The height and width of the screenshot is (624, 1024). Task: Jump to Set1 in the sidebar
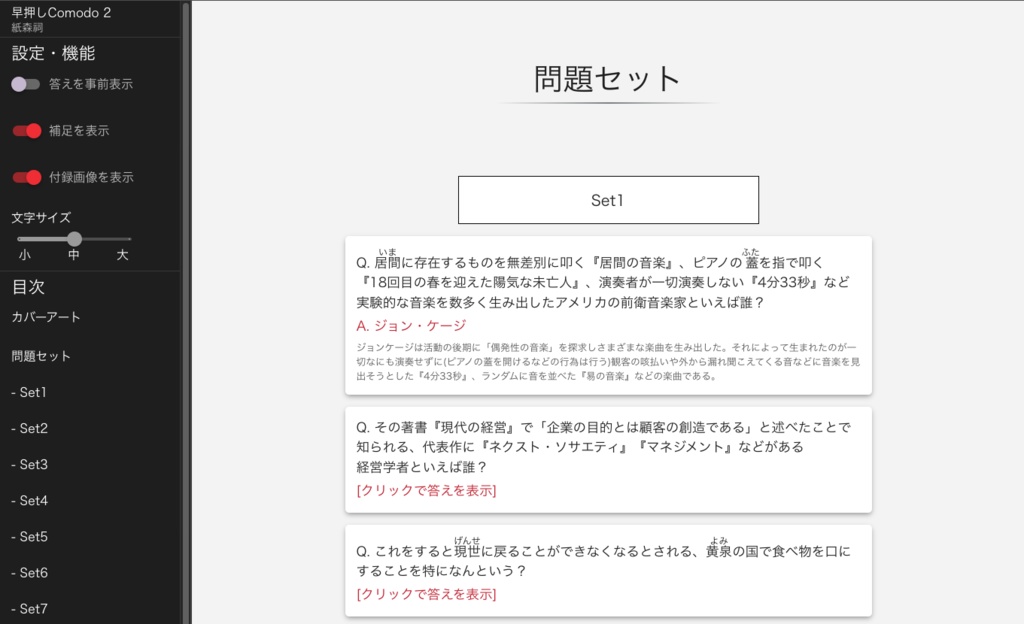30,392
